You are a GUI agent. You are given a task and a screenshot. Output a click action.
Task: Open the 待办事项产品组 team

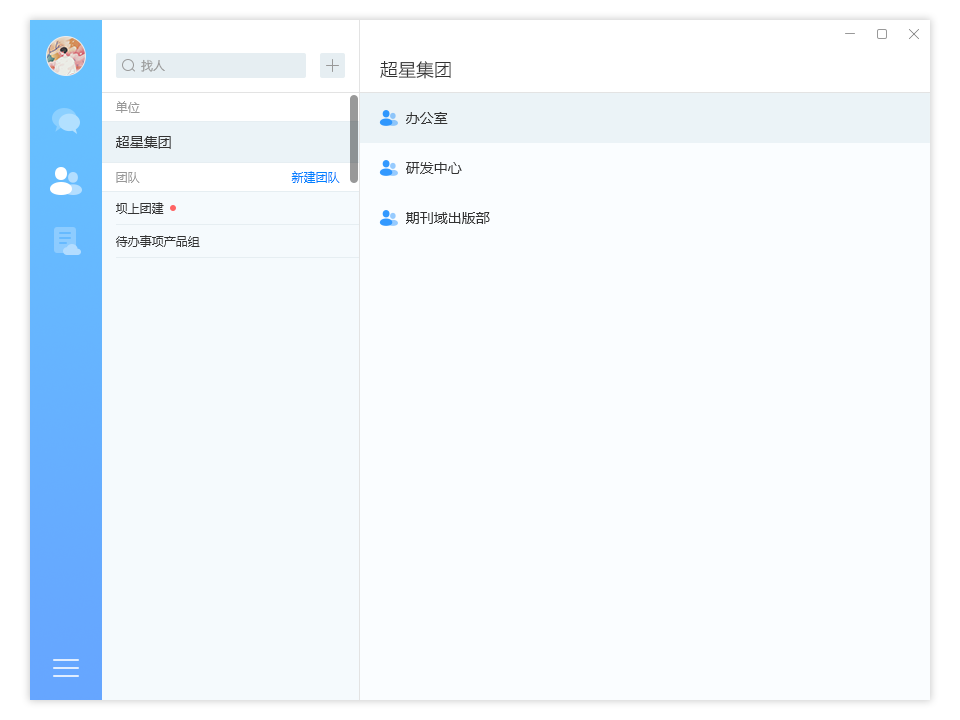click(158, 242)
